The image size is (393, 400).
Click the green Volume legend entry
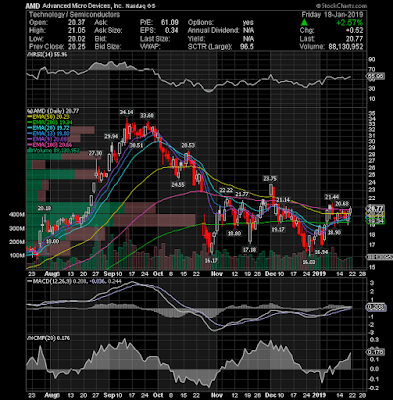53,150
